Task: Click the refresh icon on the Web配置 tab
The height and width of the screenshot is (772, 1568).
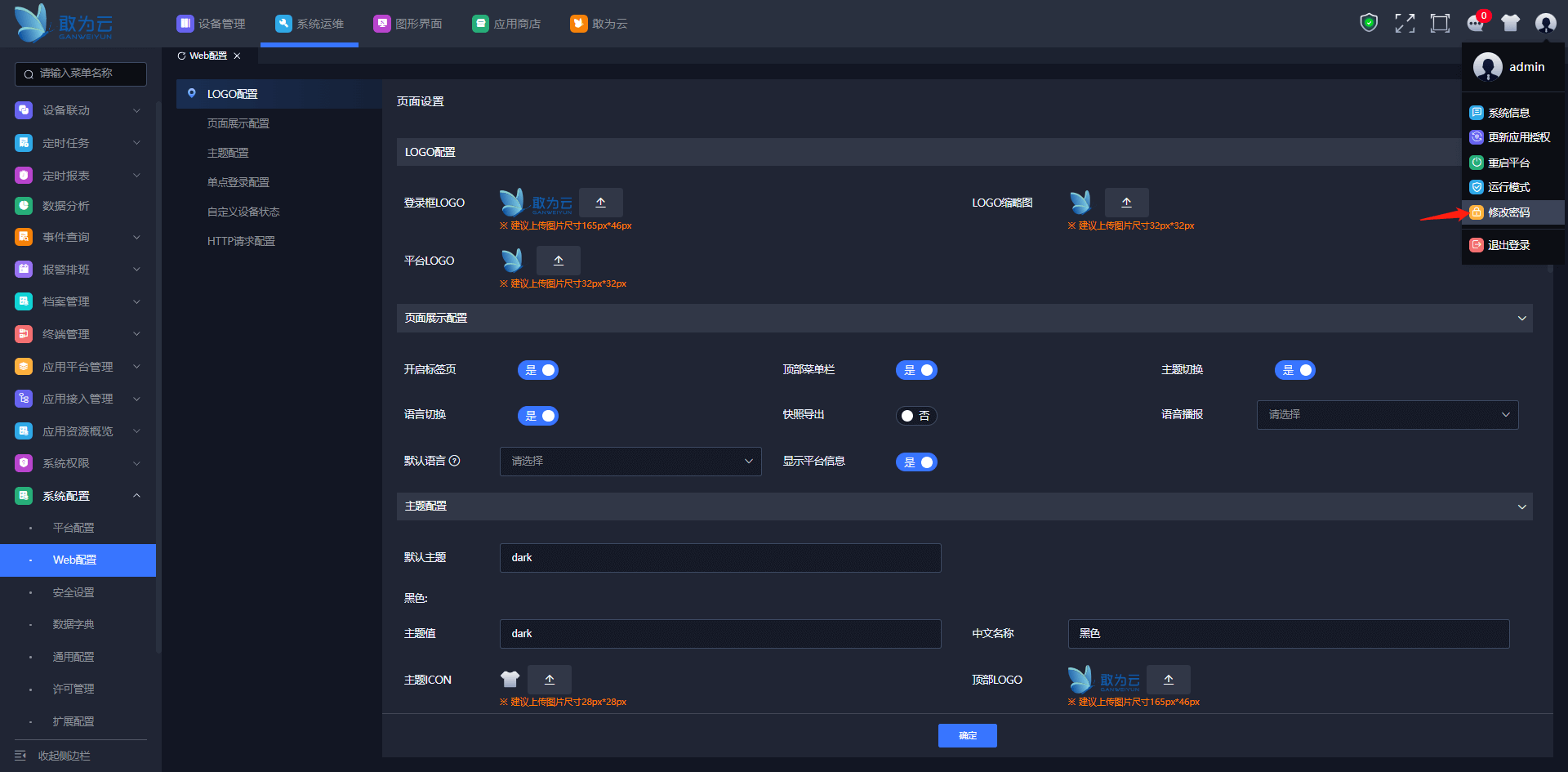Action: 181,56
